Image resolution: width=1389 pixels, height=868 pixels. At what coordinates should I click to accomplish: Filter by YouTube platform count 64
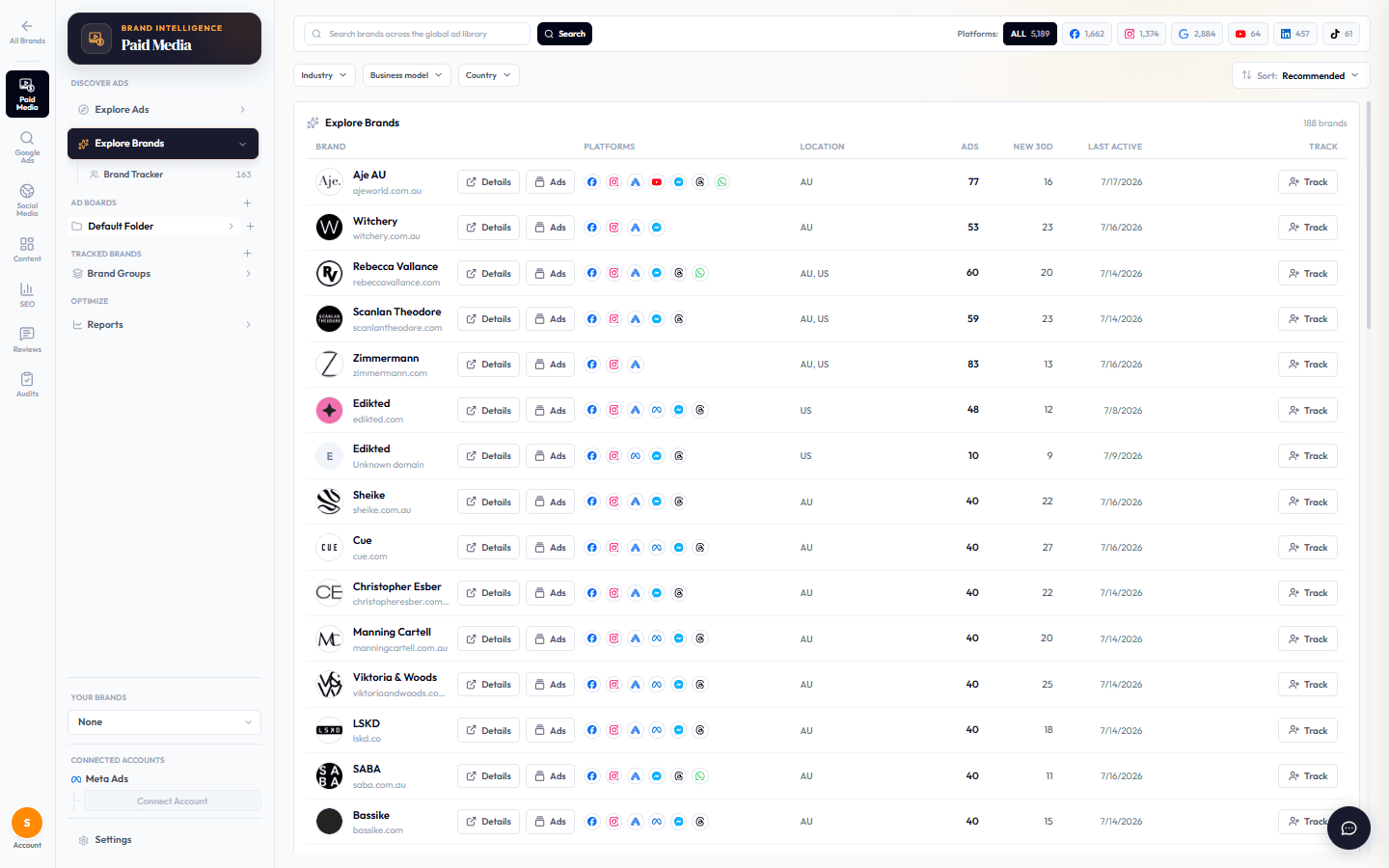point(1248,34)
